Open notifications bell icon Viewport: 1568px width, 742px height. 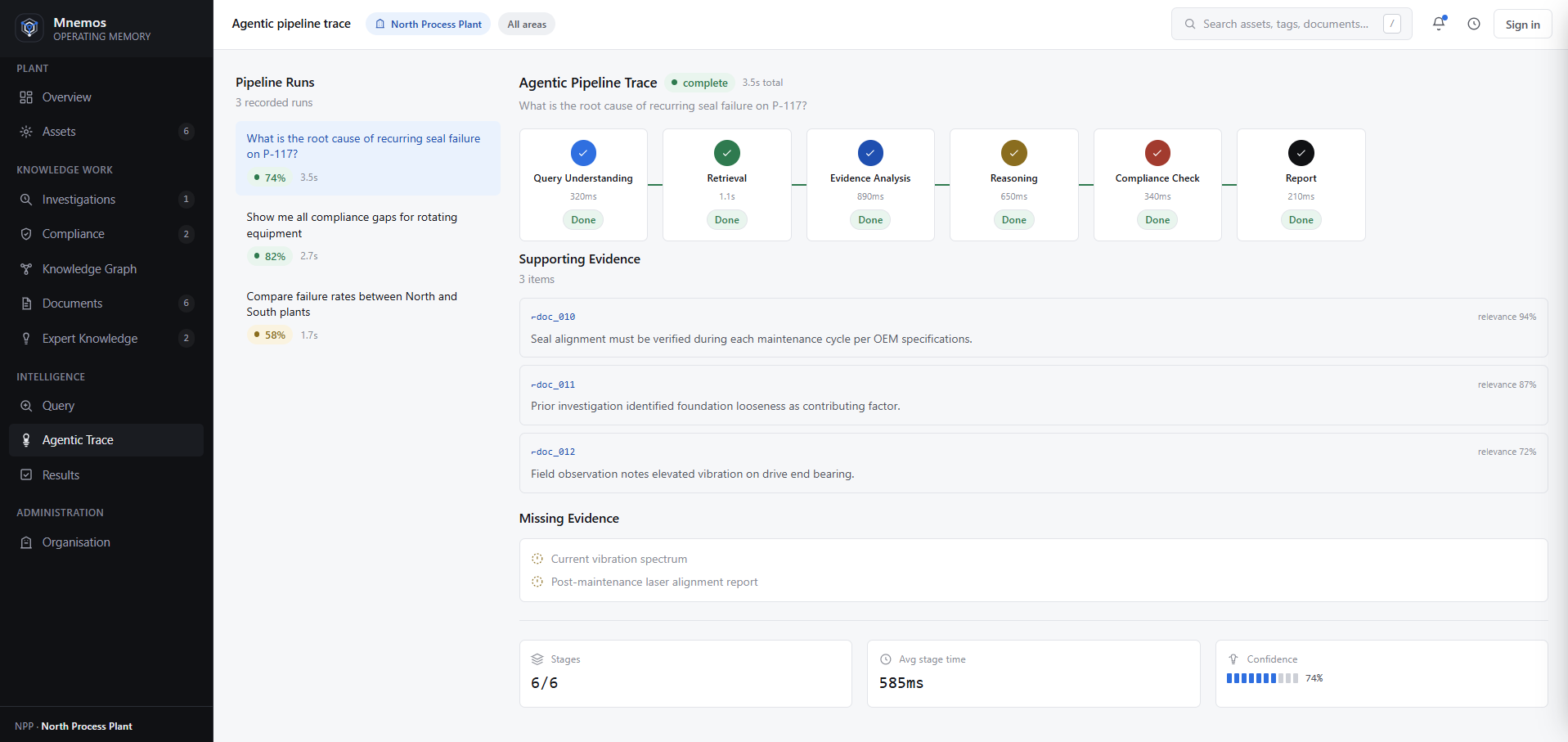[x=1439, y=24]
